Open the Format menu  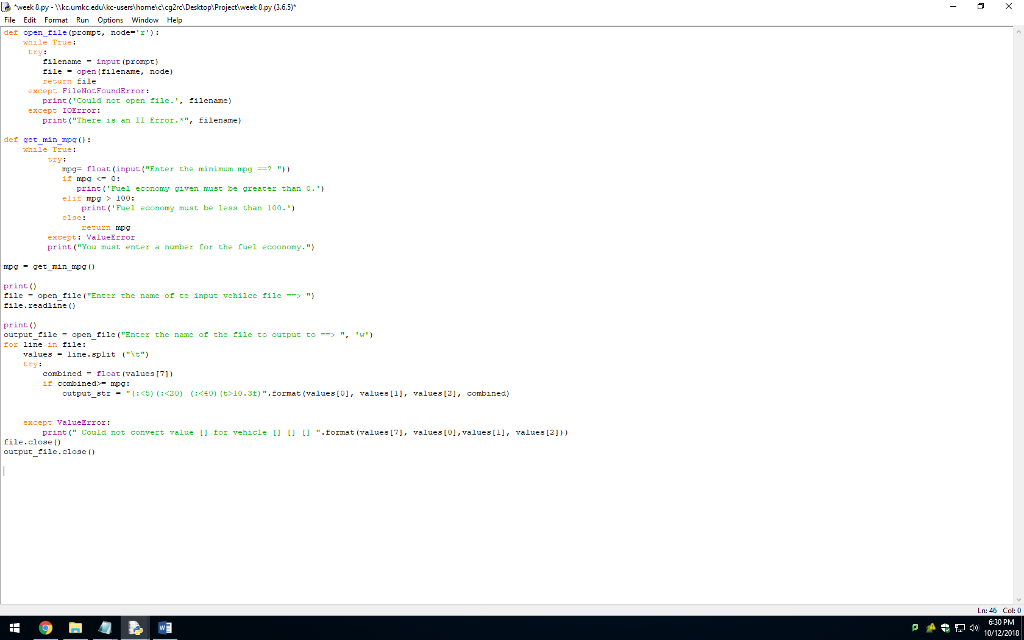(x=55, y=19)
